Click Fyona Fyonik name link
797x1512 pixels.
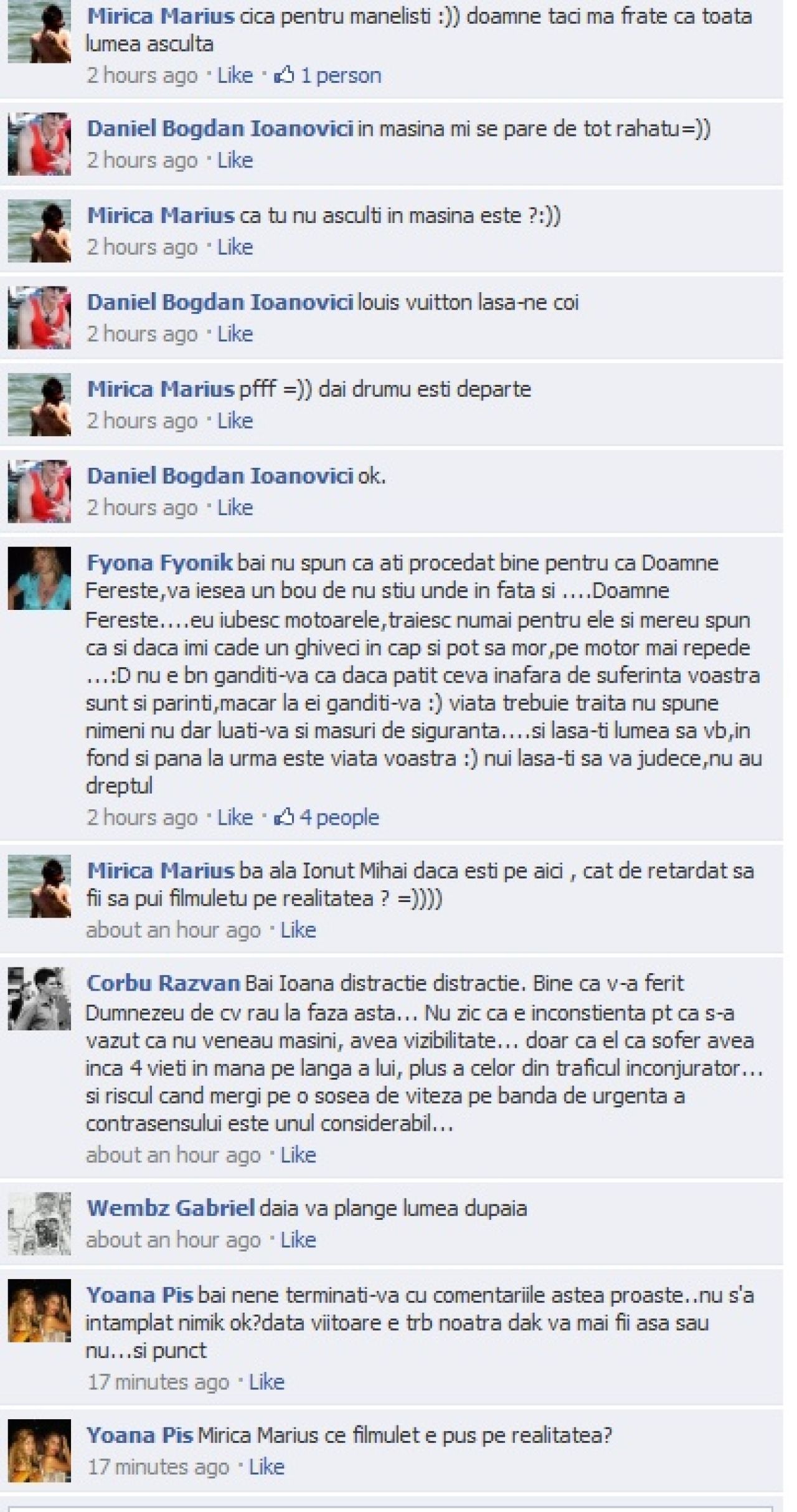(159, 563)
